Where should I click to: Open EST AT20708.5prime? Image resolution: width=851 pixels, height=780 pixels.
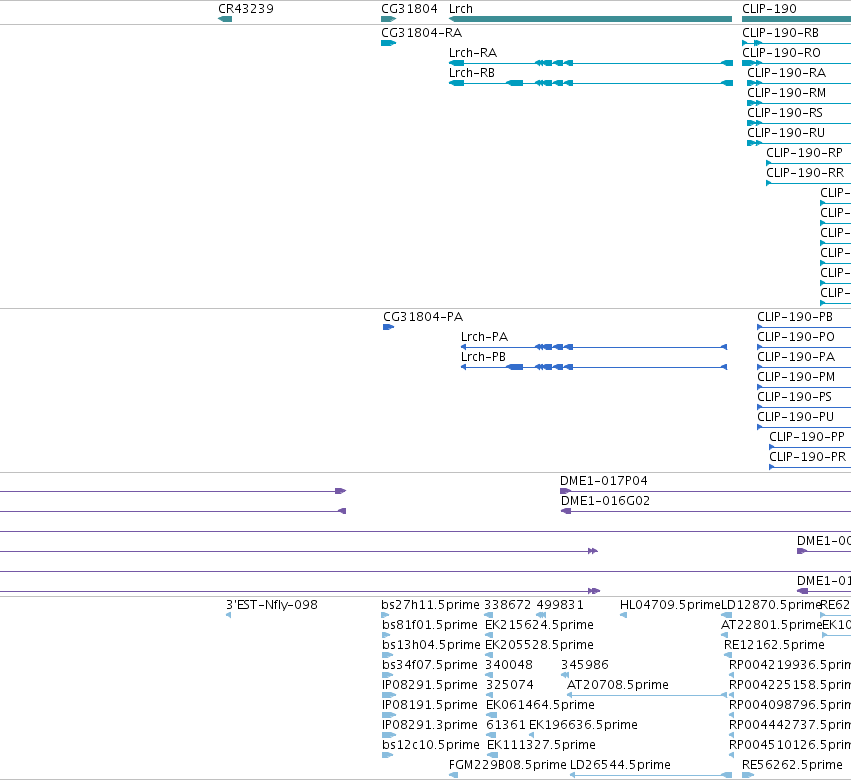[618, 686]
